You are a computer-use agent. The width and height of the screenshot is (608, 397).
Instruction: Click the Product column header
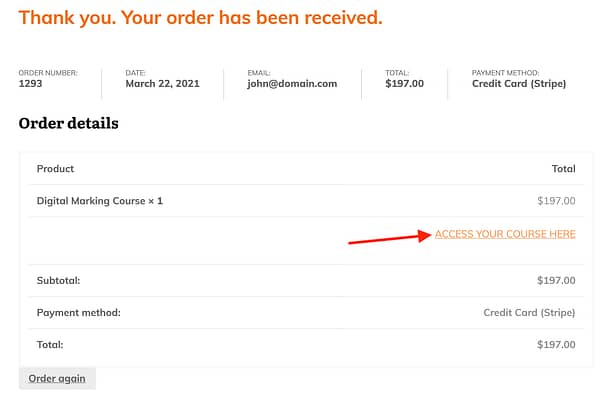pos(55,169)
